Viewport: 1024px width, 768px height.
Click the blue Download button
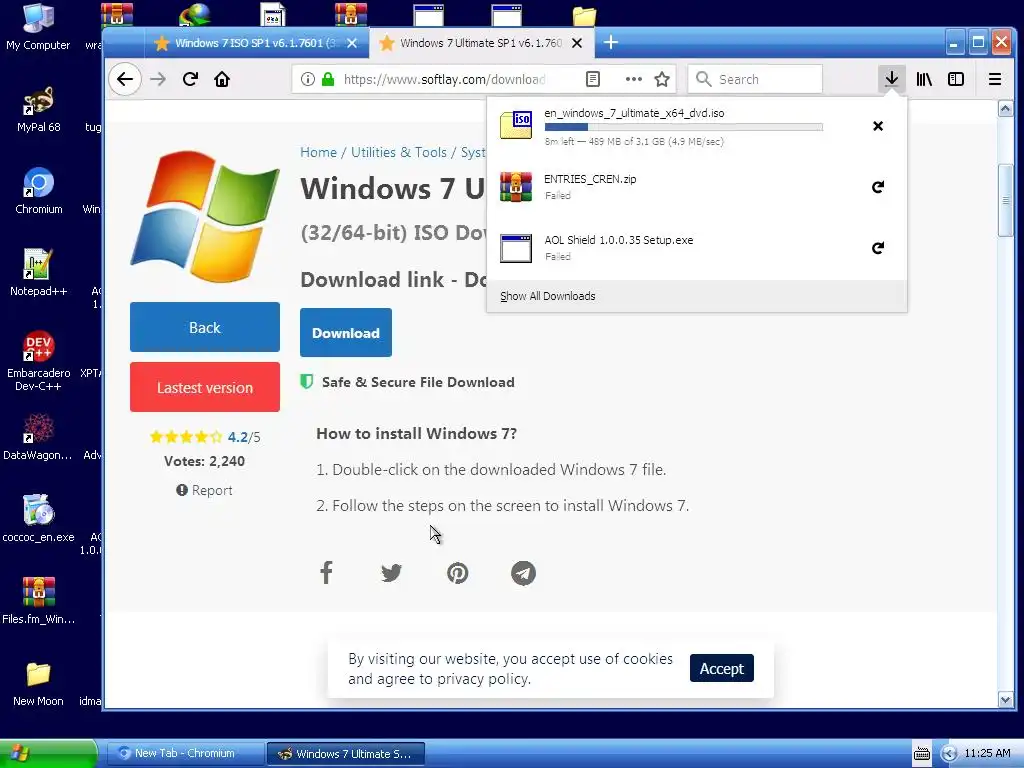[x=345, y=332]
